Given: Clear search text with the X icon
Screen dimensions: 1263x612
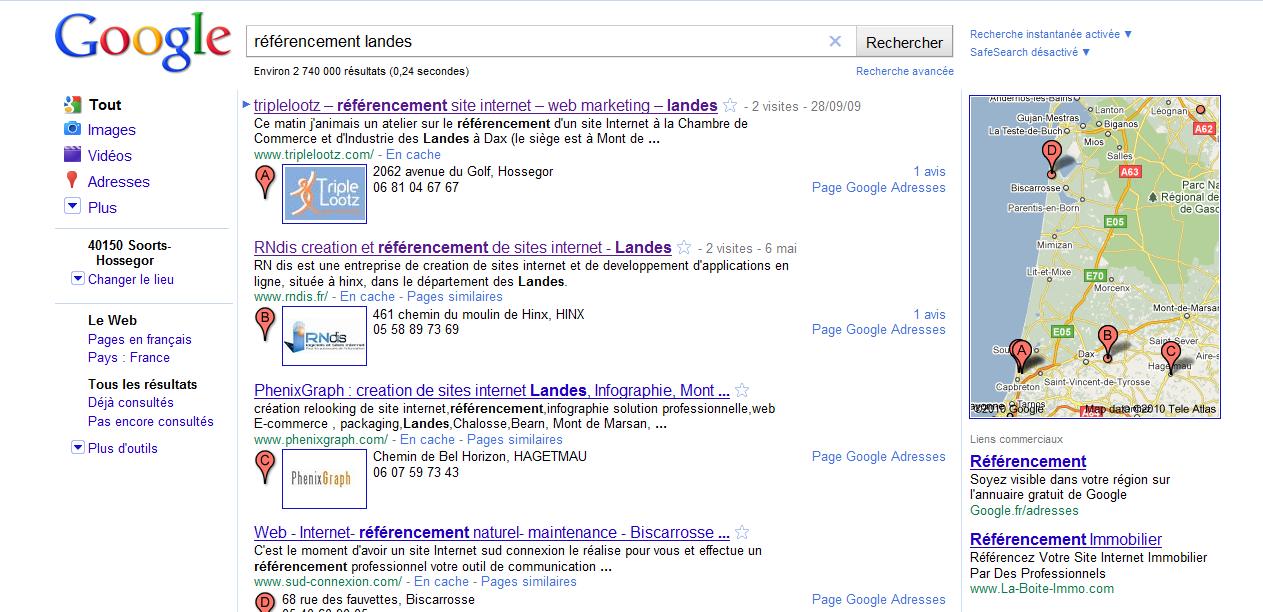Looking at the screenshot, I should (x=835, y=42).
